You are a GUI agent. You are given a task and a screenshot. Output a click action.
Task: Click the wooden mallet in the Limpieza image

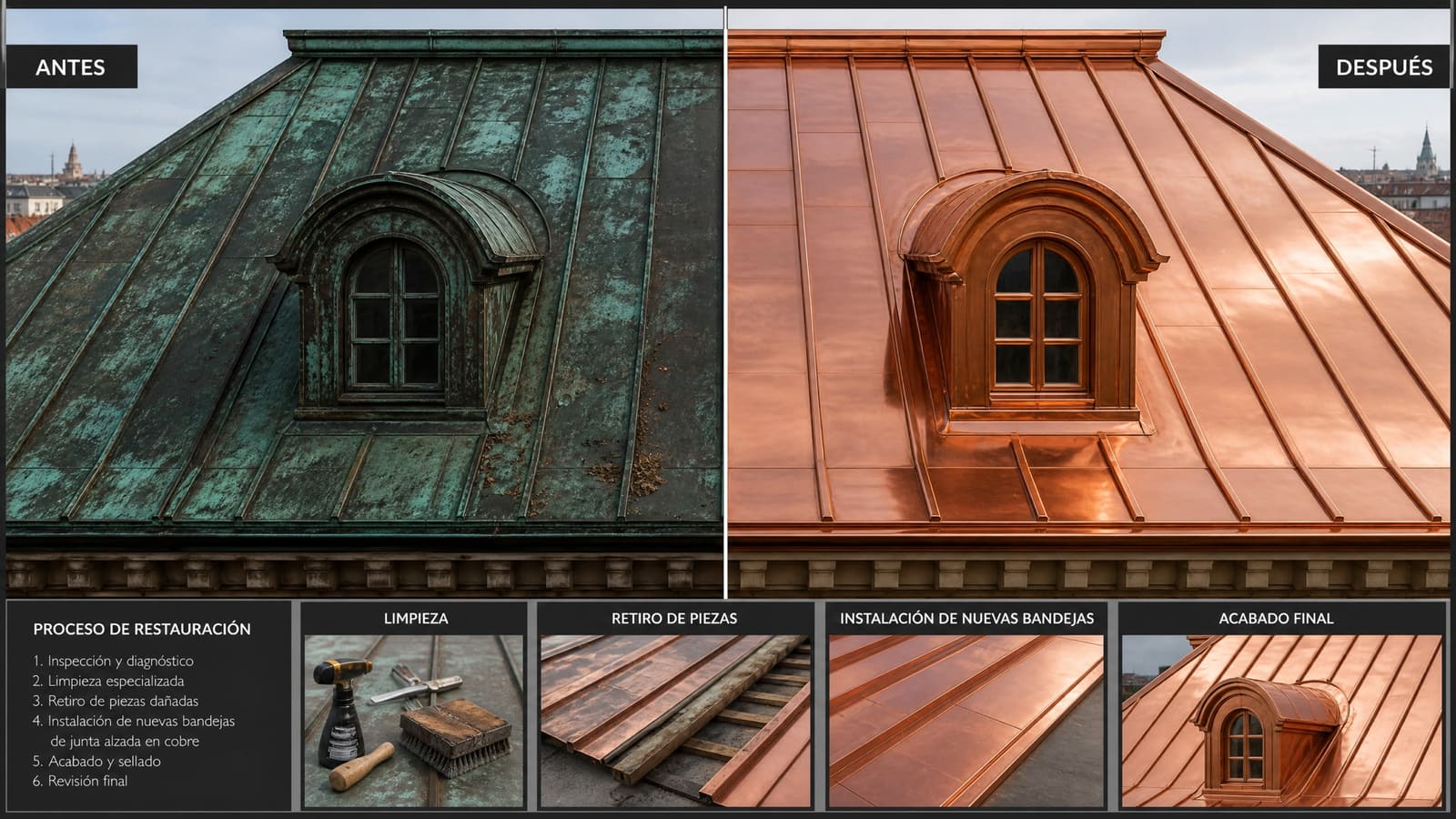point(362,766)
